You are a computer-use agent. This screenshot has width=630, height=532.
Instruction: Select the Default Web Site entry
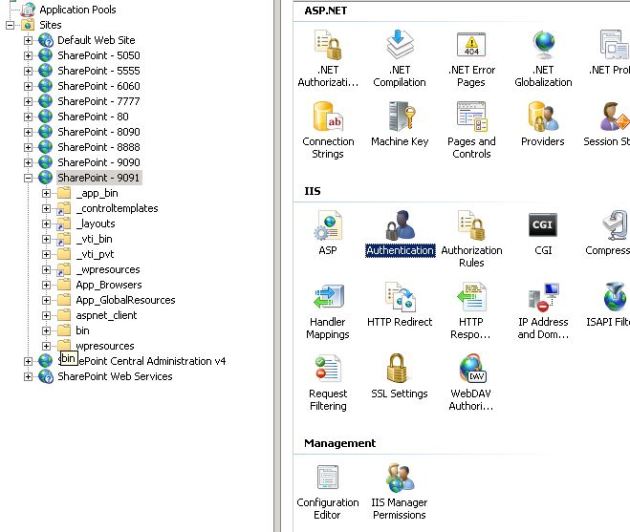(x=96, y=40)
